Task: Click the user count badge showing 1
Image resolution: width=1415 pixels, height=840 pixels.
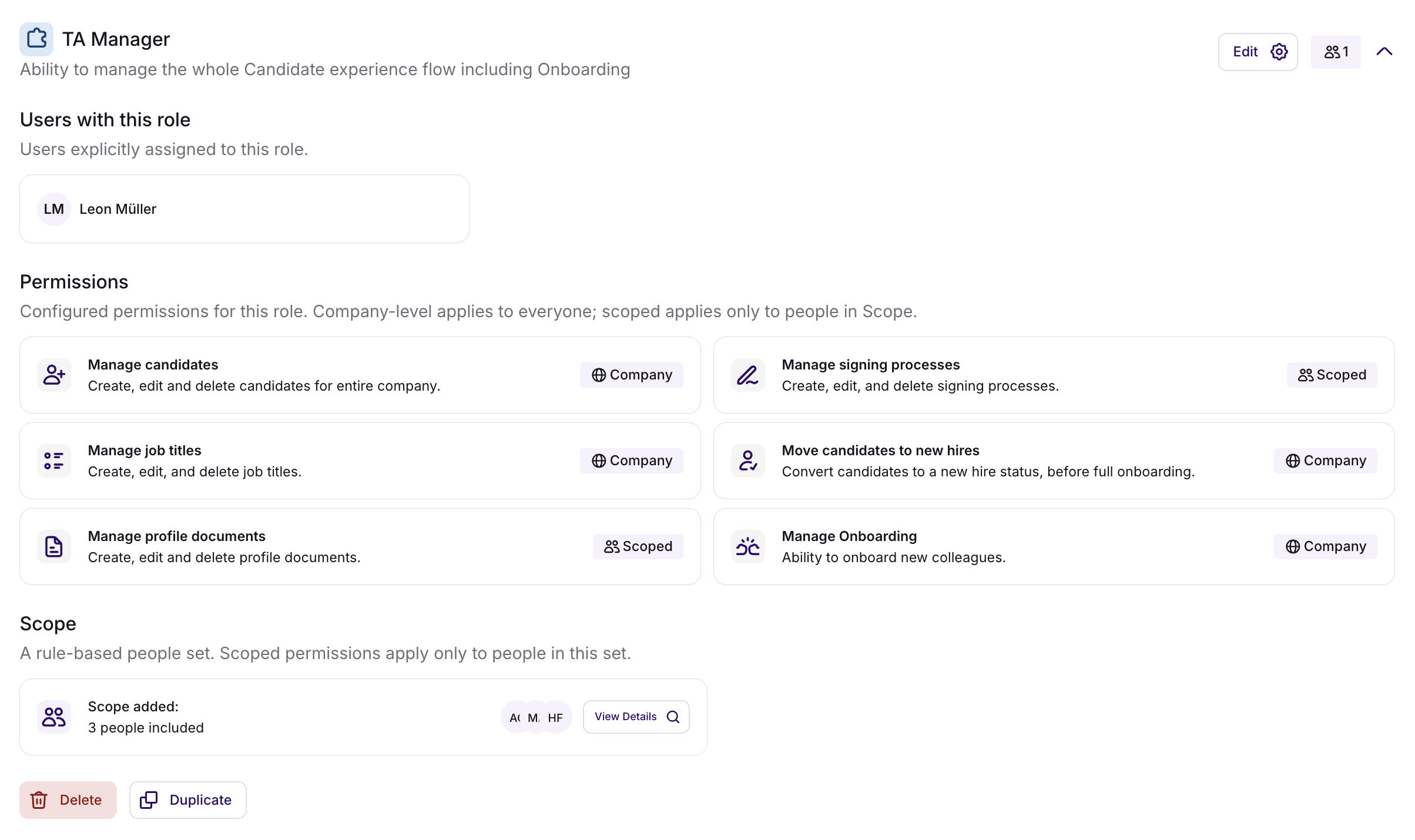Action: pos(1335,52)
